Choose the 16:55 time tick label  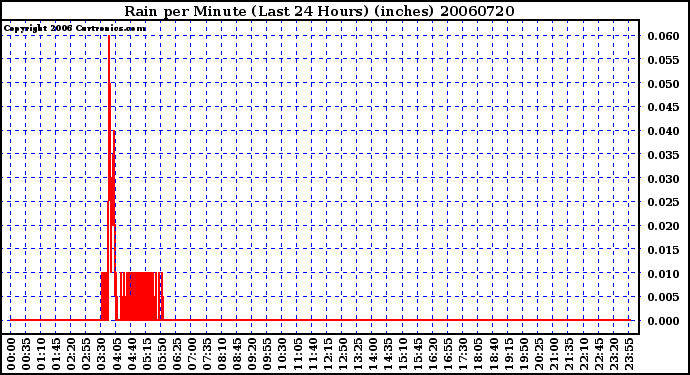[x=448, y=354]
